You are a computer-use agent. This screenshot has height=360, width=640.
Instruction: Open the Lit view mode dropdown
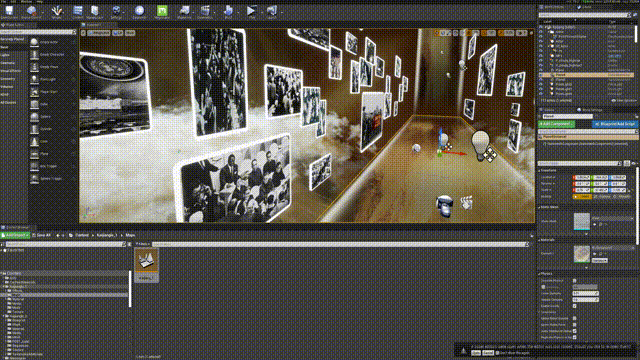coord(118,33)
